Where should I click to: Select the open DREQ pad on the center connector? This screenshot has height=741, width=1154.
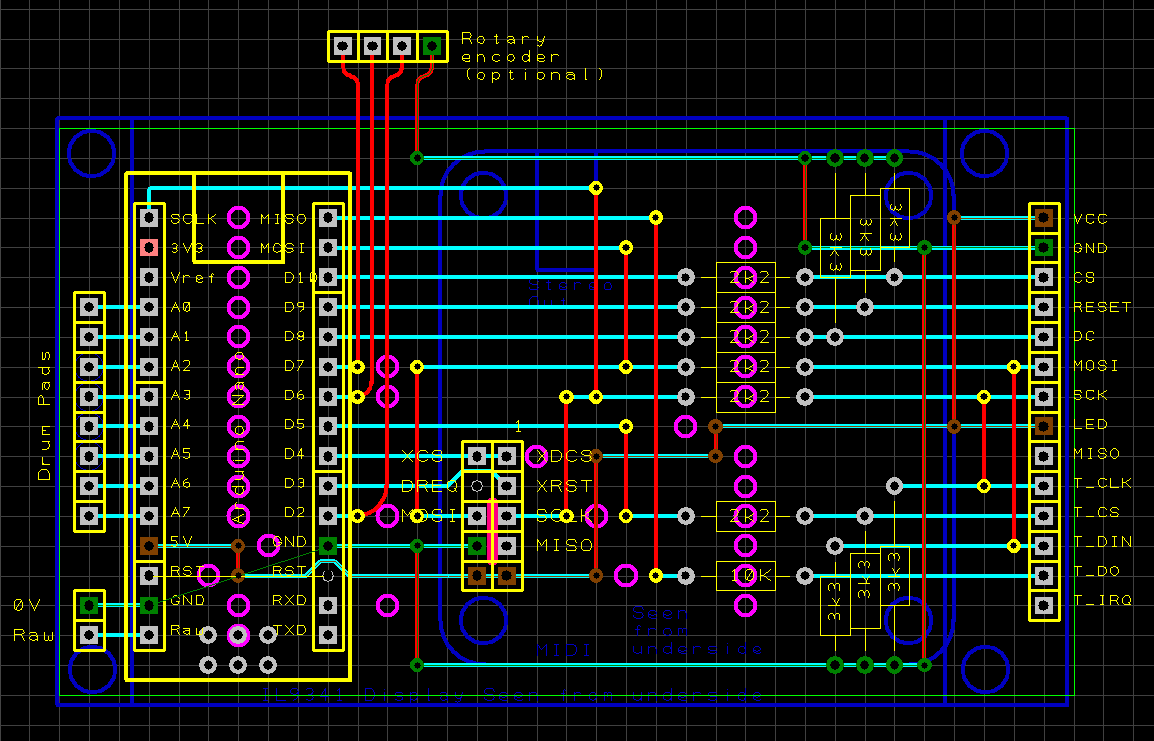477,485
